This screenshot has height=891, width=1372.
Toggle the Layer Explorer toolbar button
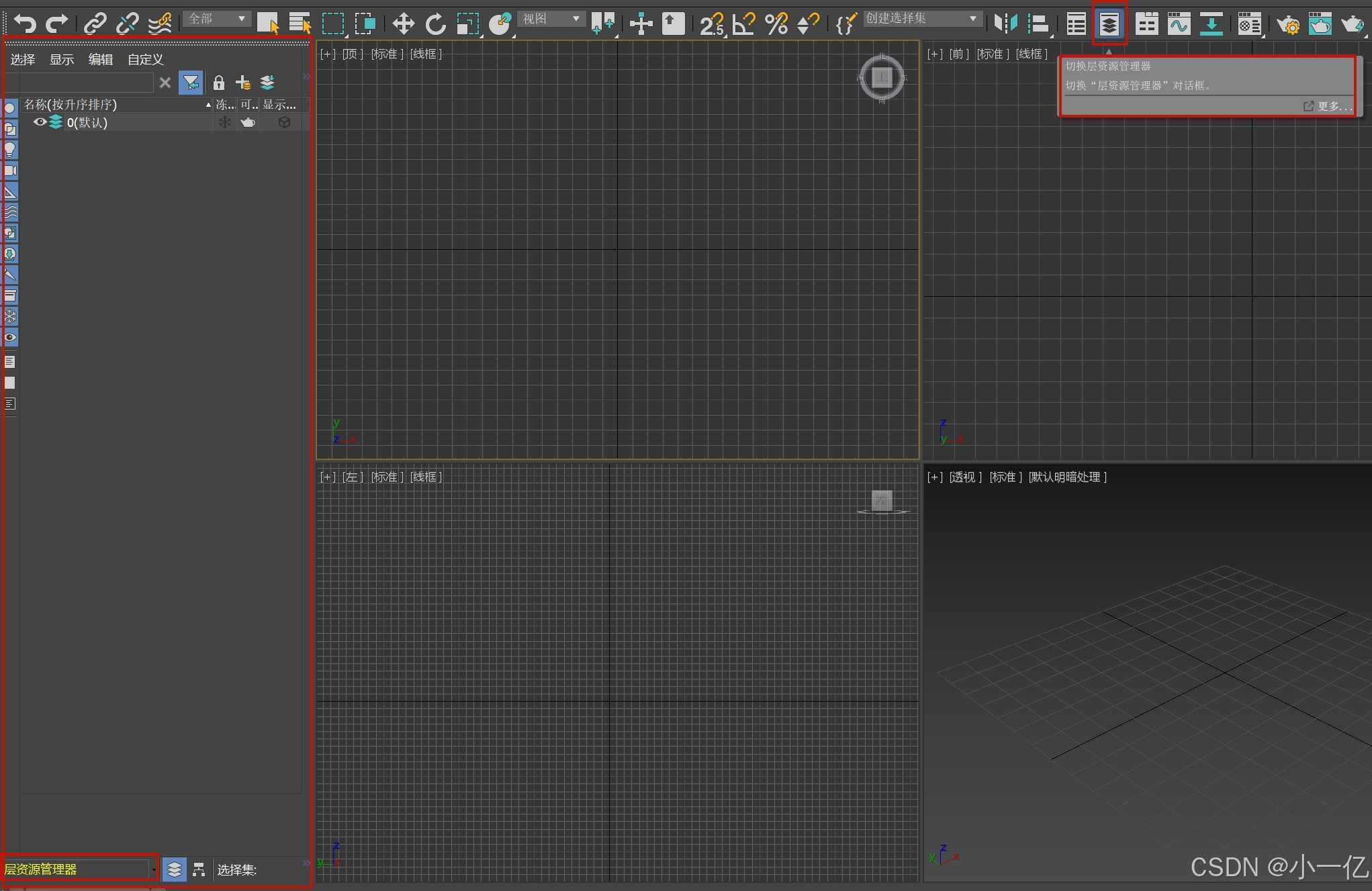pos(1109,24)
